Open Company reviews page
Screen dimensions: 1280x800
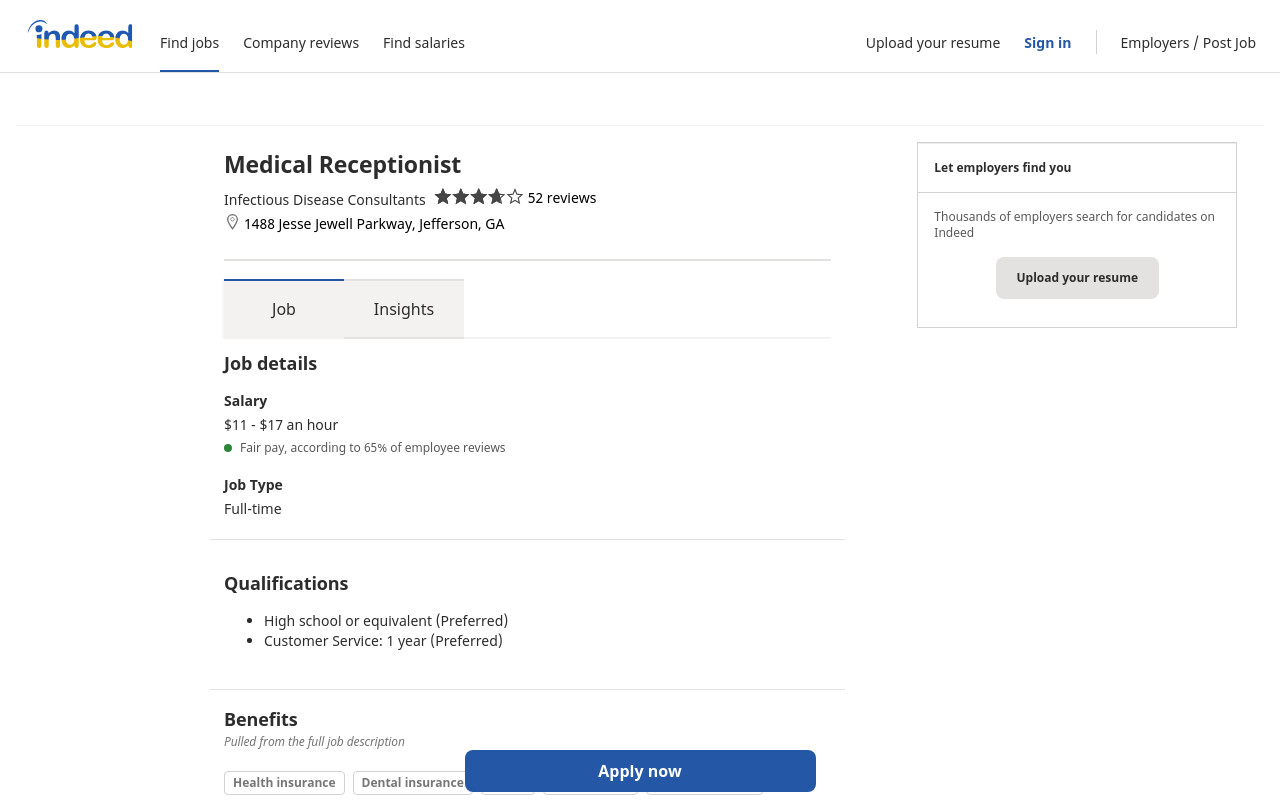(301, 43)
